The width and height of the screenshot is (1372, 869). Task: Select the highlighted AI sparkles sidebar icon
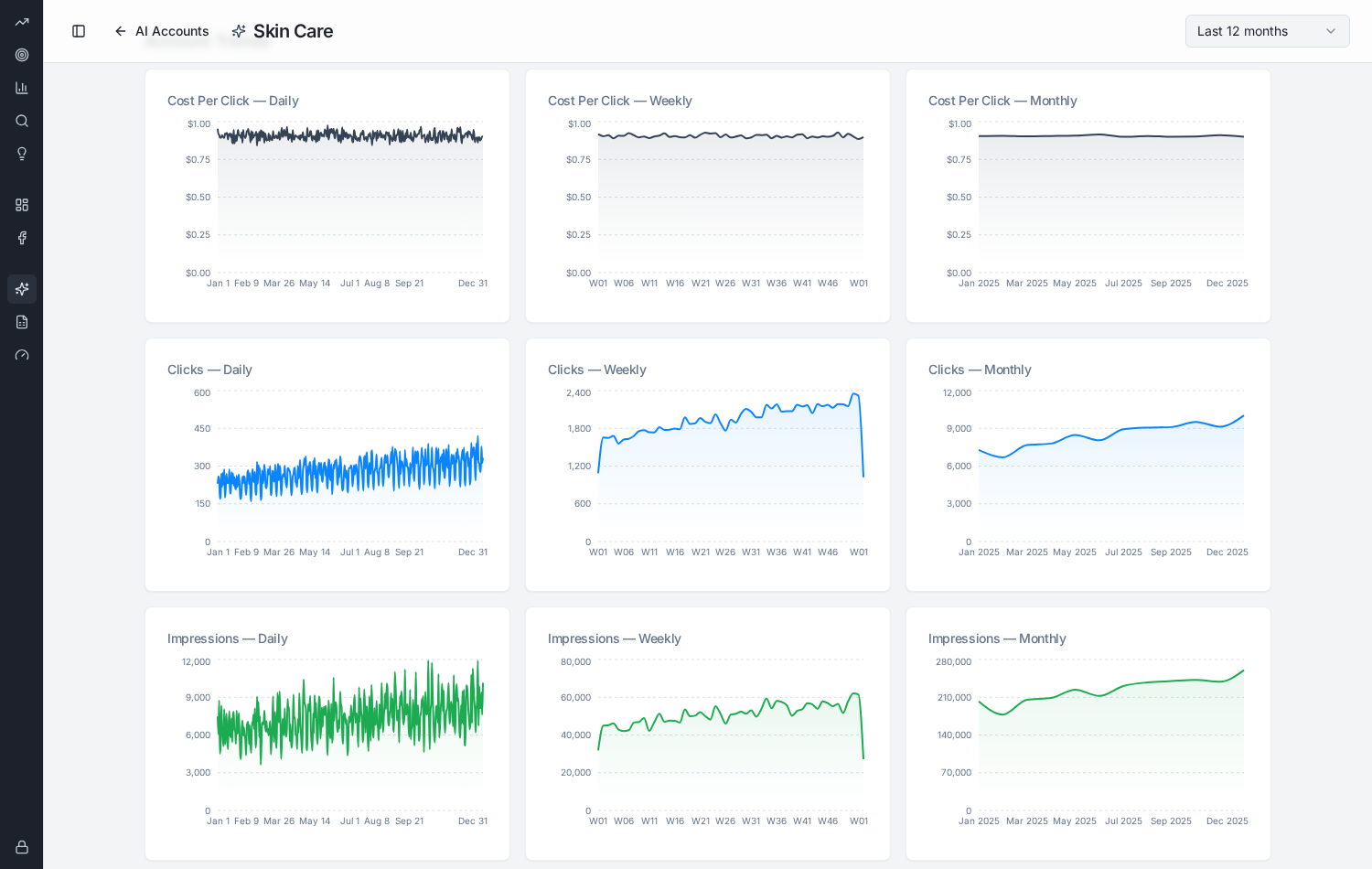(x=22, y=289)
